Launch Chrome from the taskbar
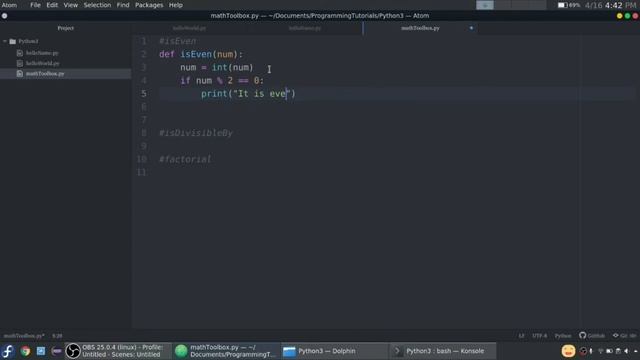The image size is (640, 360). [25, 351]
